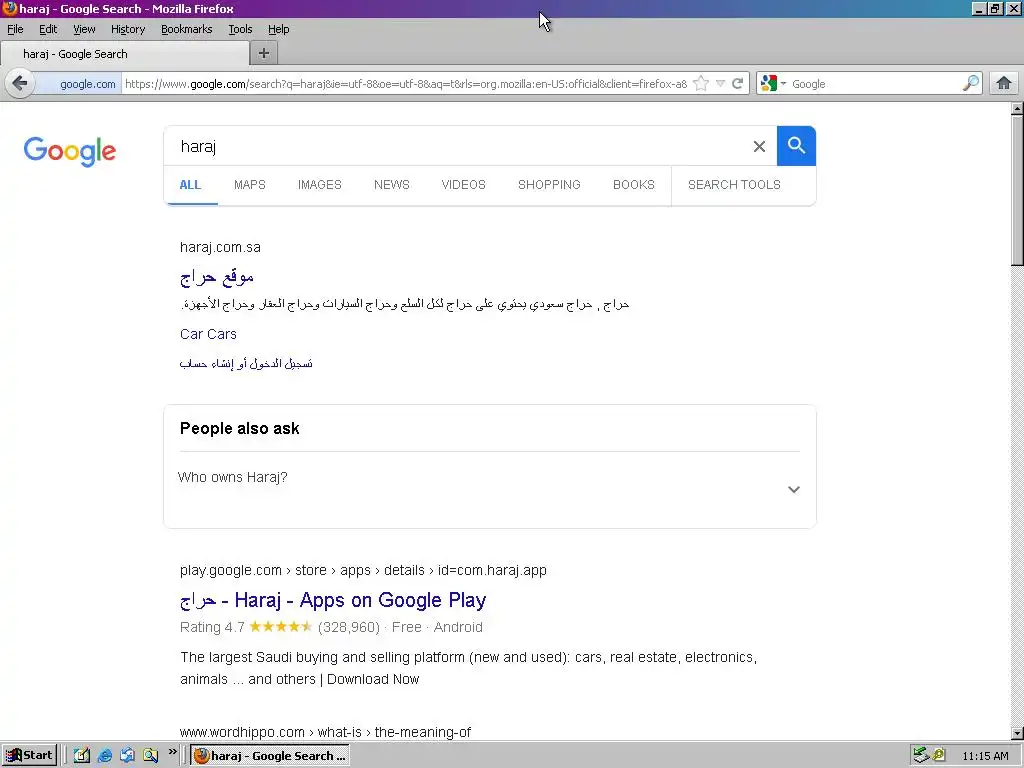This screenshot has width=1024, height=768.
Task: Open the Firefox home page icon
Action: [1004, 84]
